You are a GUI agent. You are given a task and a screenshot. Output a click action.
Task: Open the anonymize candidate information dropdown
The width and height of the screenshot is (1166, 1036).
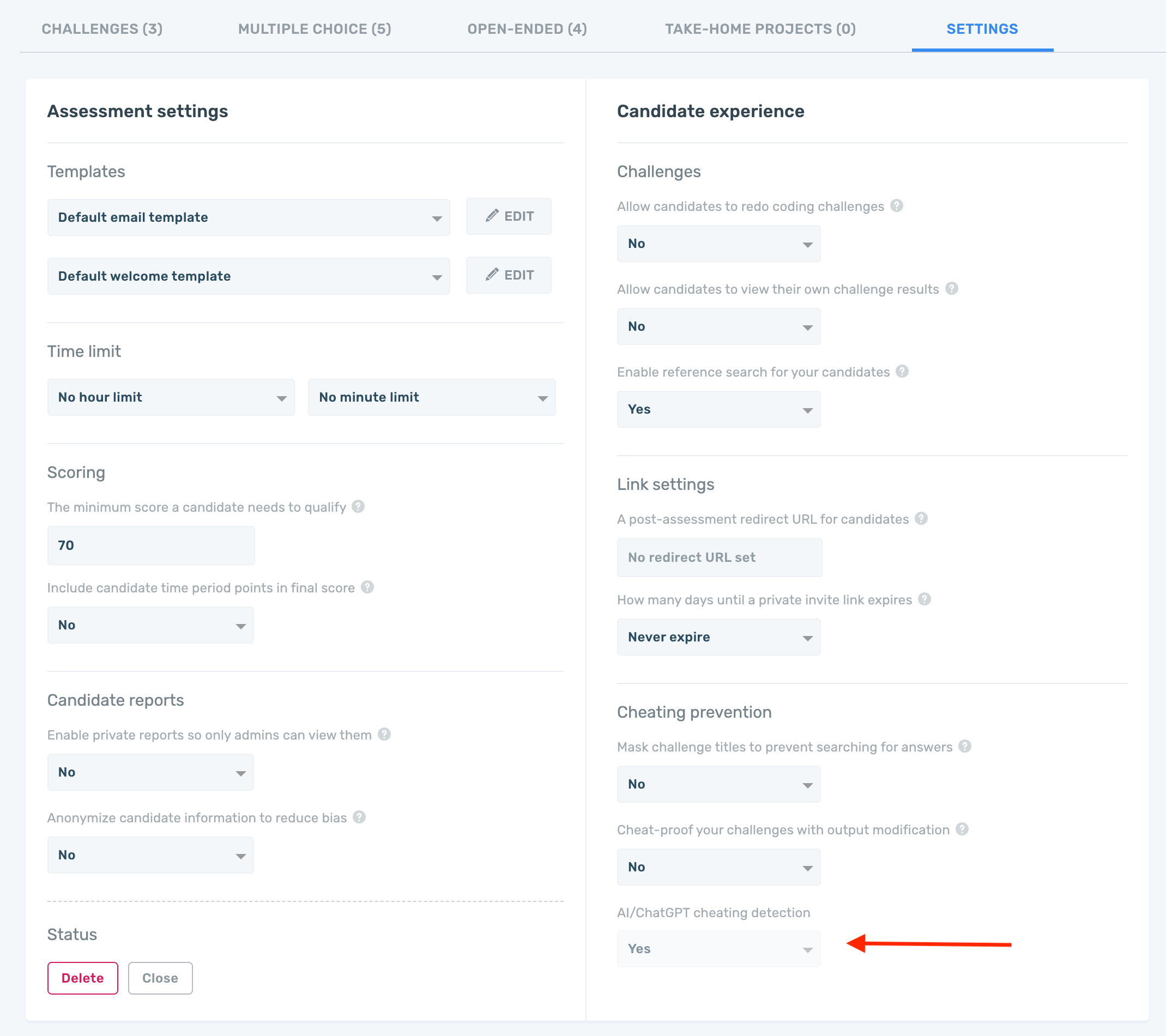pyautogui.click(x=150, y=855)
